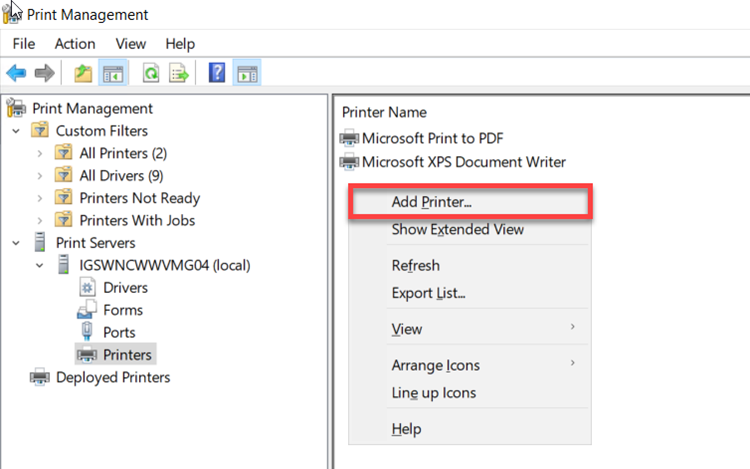Toggle Show/Hide Console Tree toolbar icon

pos(112,73)
